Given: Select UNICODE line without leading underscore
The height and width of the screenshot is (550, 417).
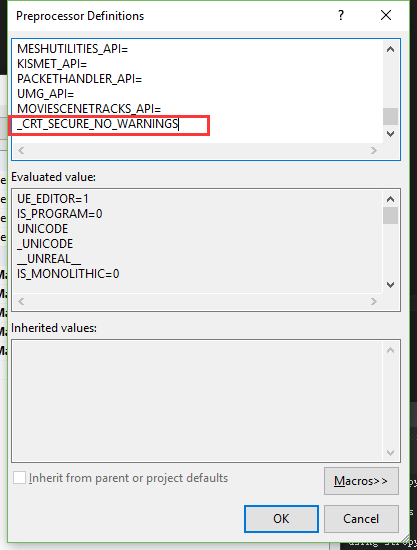Looking at the screenshot, I should tap(42, 229).
